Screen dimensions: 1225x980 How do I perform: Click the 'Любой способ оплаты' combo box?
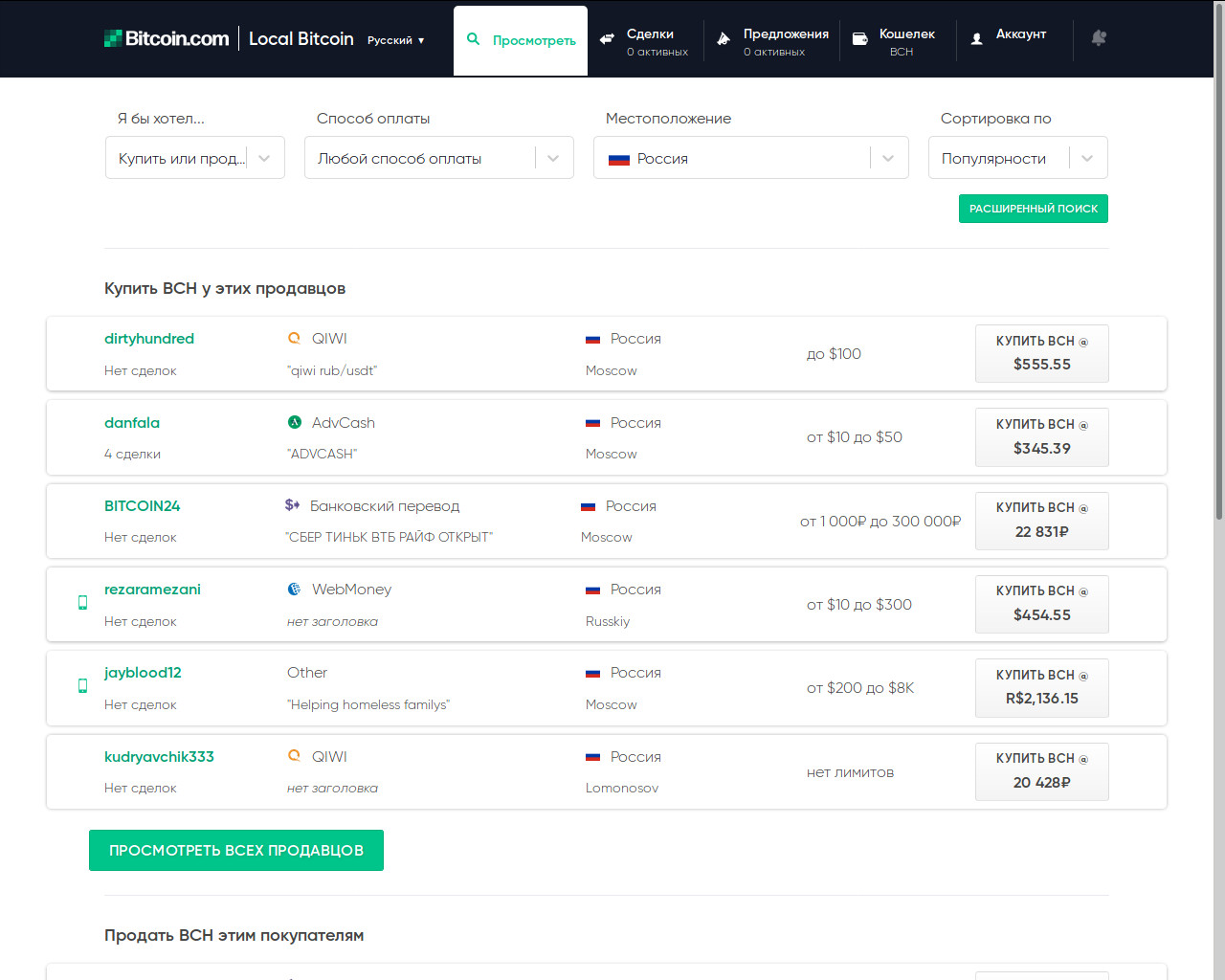click(x=439, y=158)
